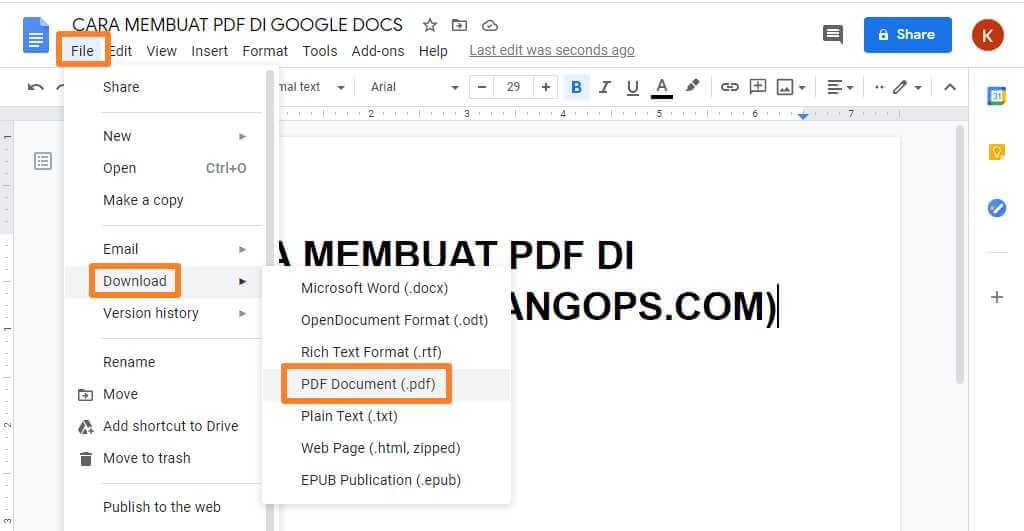1024x531 pixels.
Task: Decrease font size with minus button
Action: [482, 87]
